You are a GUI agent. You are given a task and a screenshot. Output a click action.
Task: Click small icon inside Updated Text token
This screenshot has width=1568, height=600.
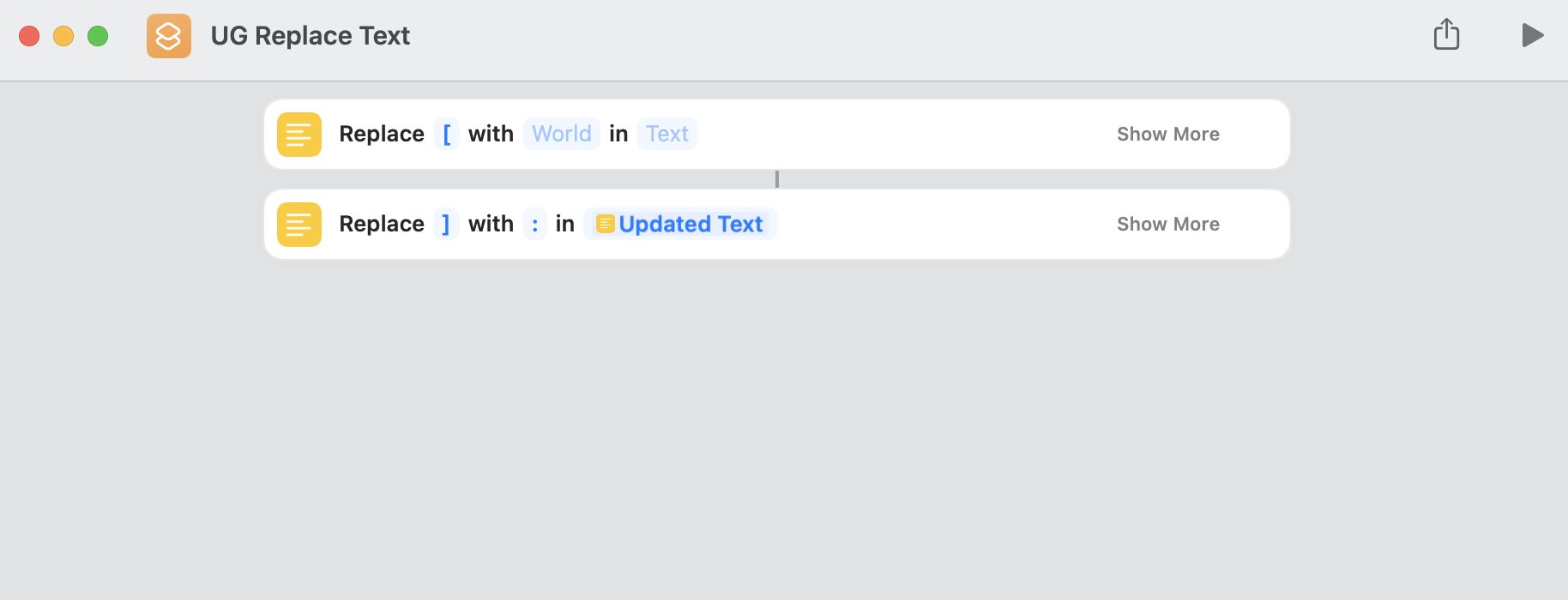tap(605, 224)
